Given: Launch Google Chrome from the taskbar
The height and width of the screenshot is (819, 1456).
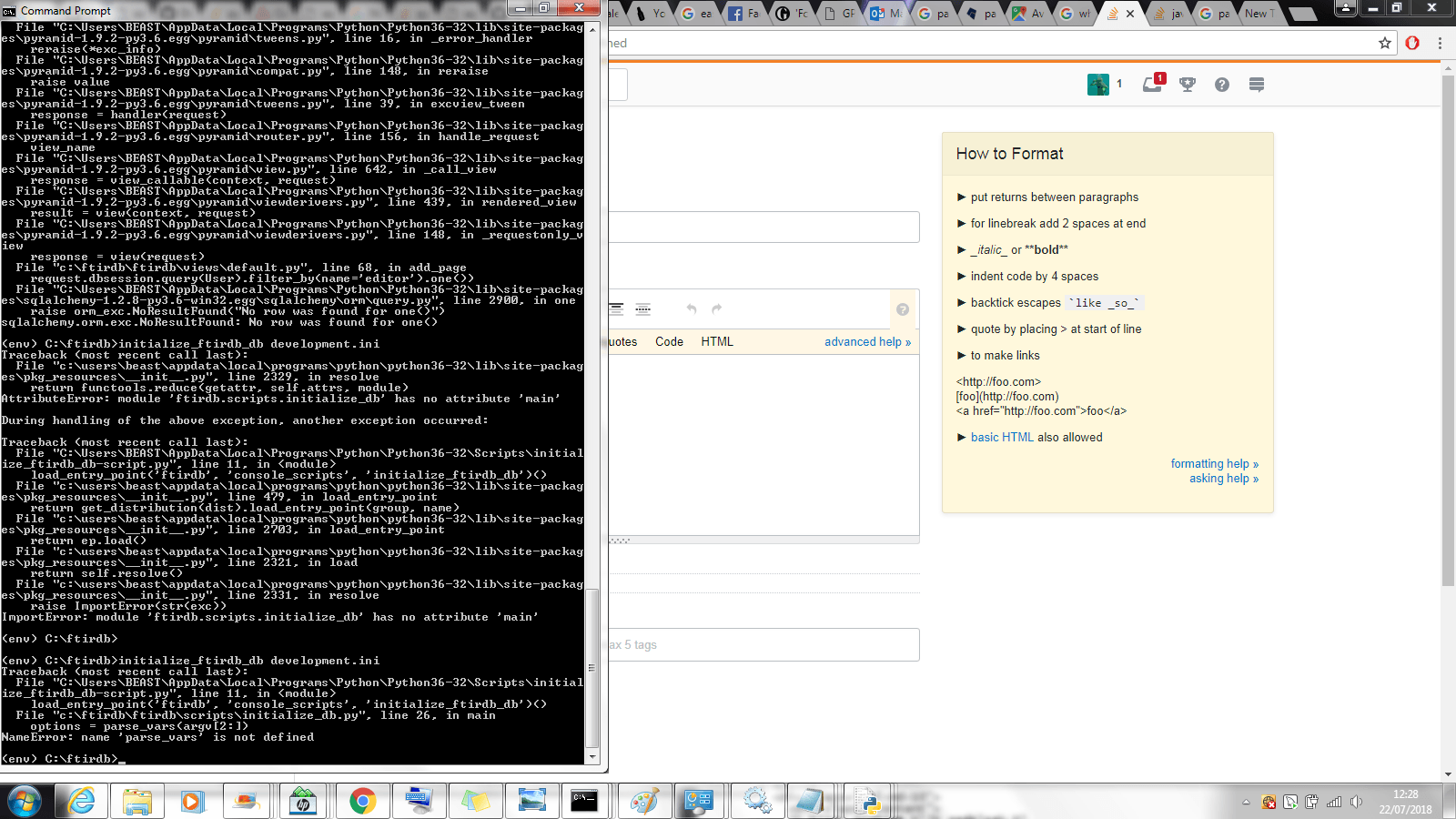Looking at the screenshot, I should pos(362,801).
